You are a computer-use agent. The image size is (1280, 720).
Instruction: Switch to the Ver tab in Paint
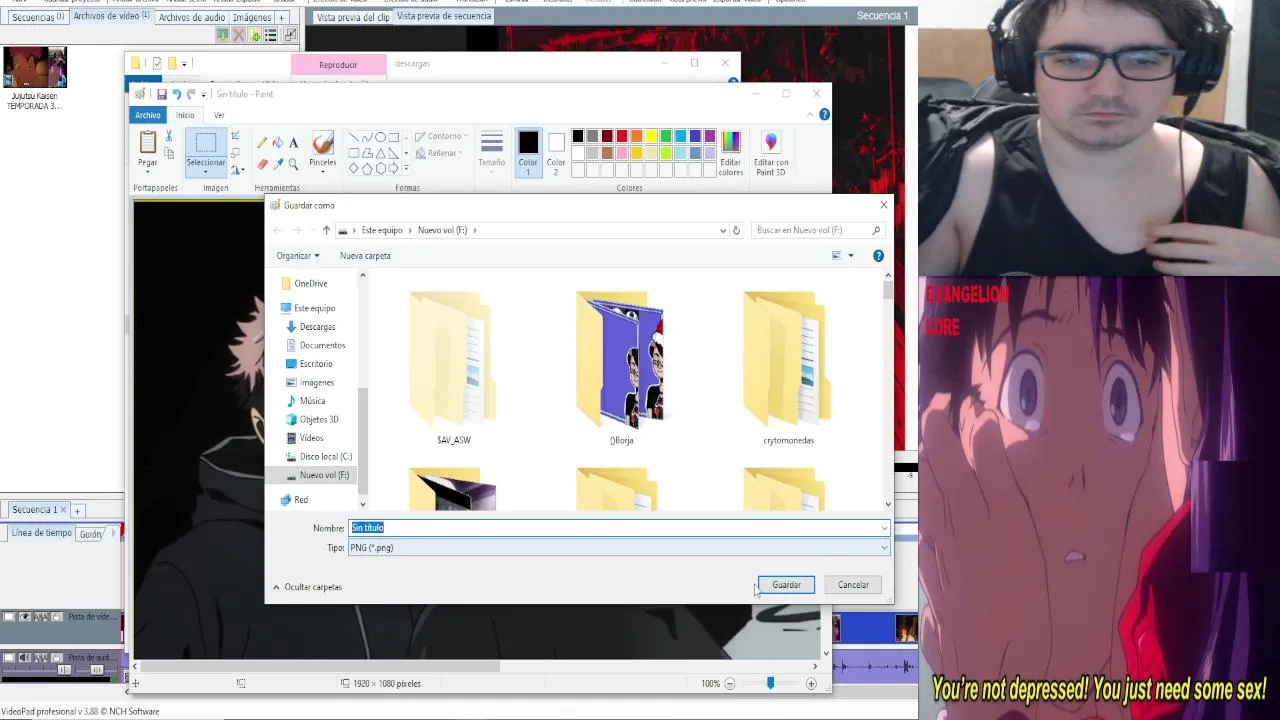coord(219,115)
